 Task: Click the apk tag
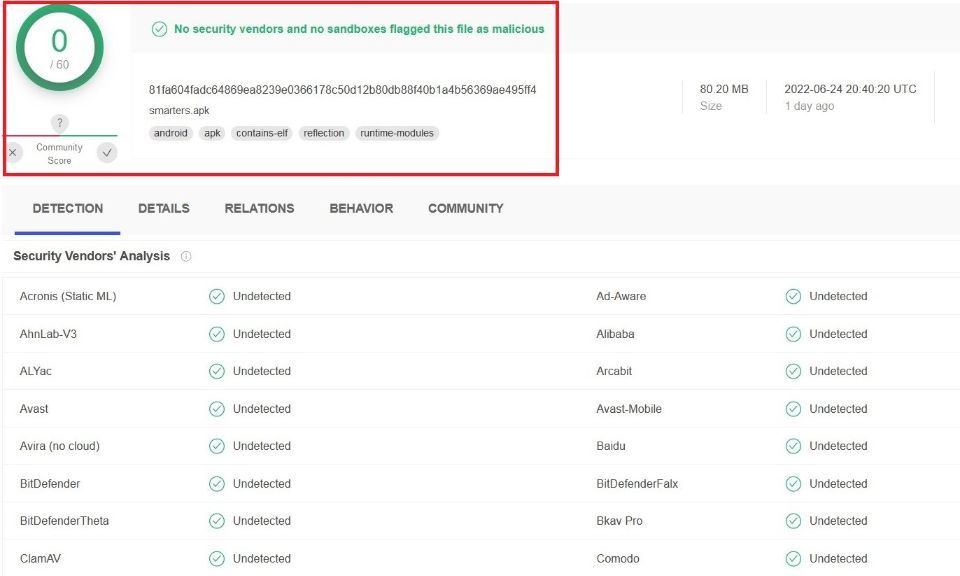212,133
